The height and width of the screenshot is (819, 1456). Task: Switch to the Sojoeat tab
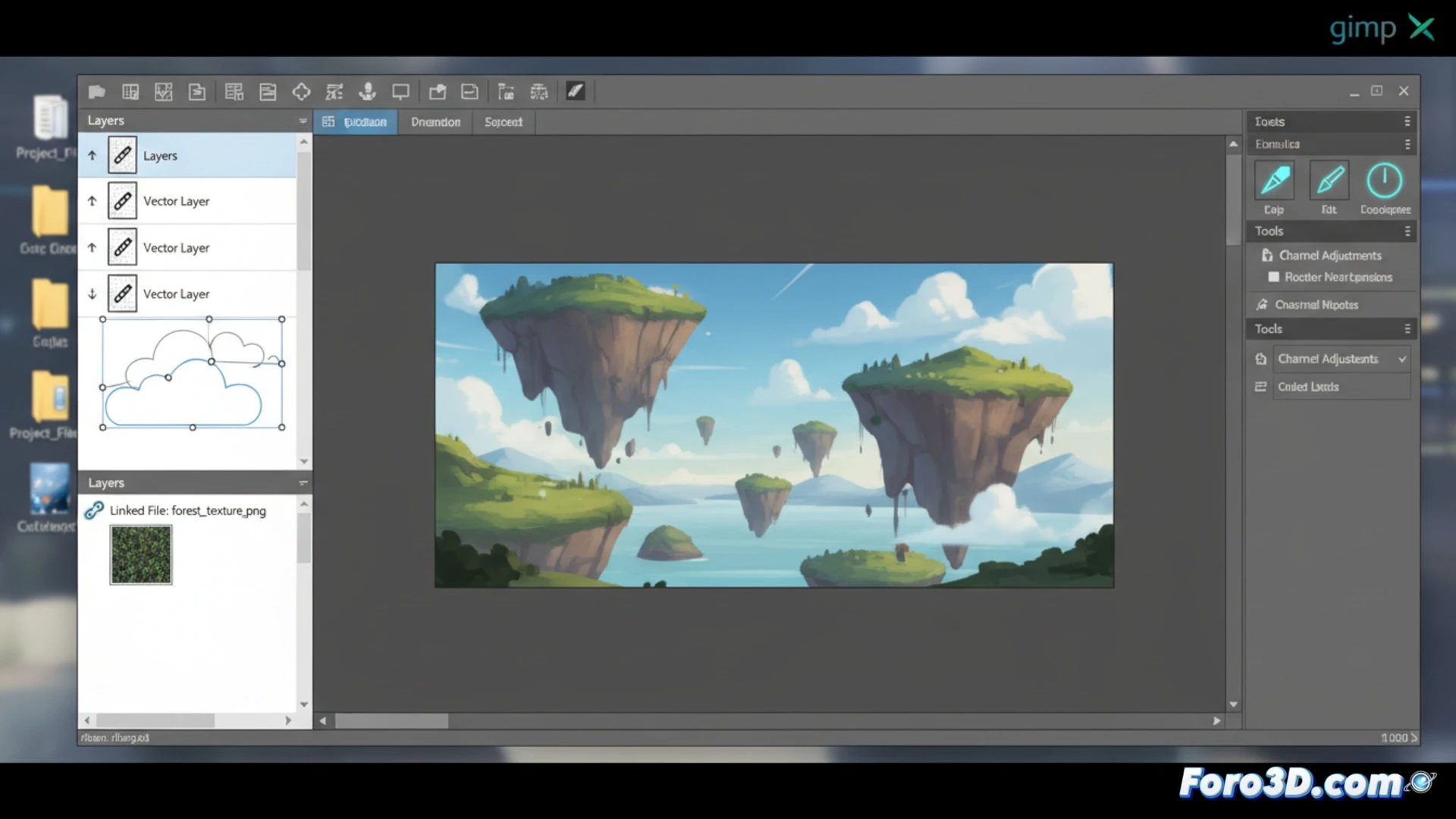click(503, 121)
